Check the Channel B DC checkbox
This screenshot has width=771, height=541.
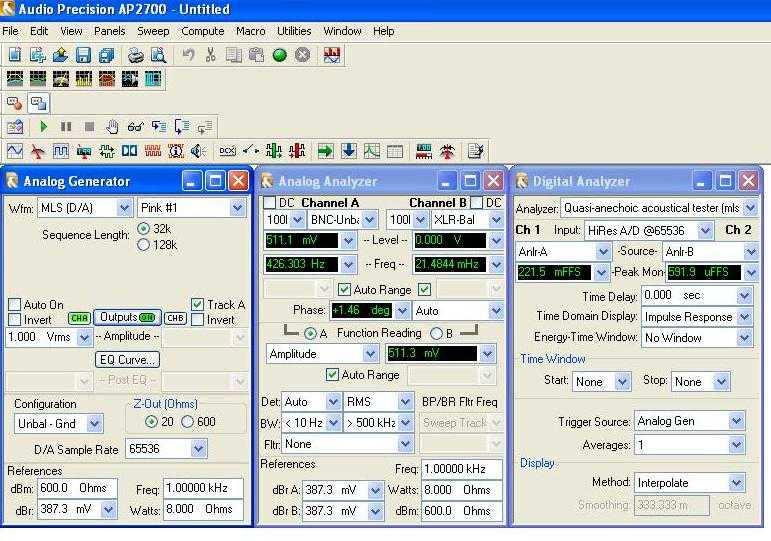point(476,203)
